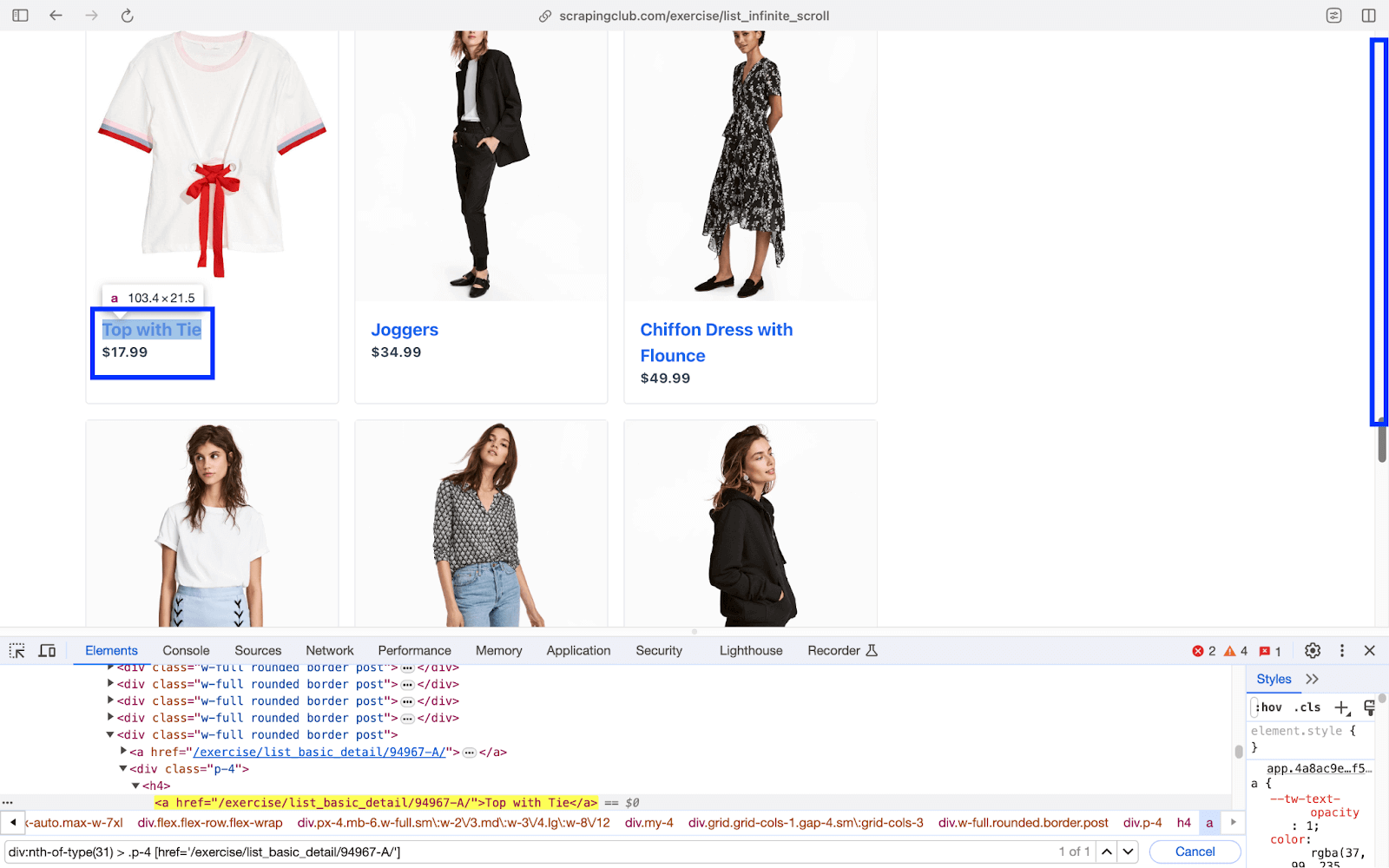Image resolution: width=1389 pixels, height=868 pixels.
Task: Click the Joggers product image
Action: tap(481, 166)
